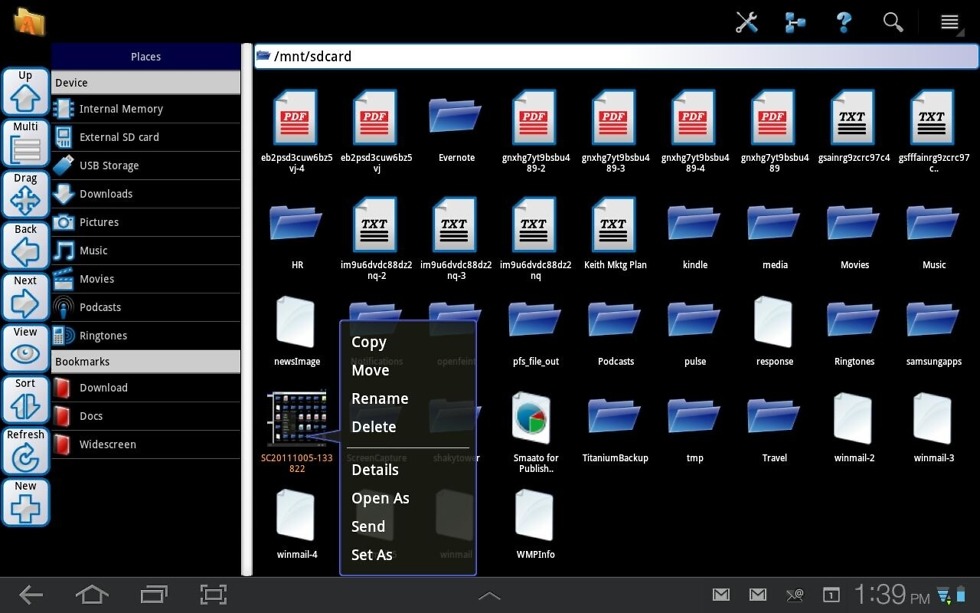Viewport: 980px width, 613px height.
Task: Click the Up navigation button
Action: pos(25,92)
